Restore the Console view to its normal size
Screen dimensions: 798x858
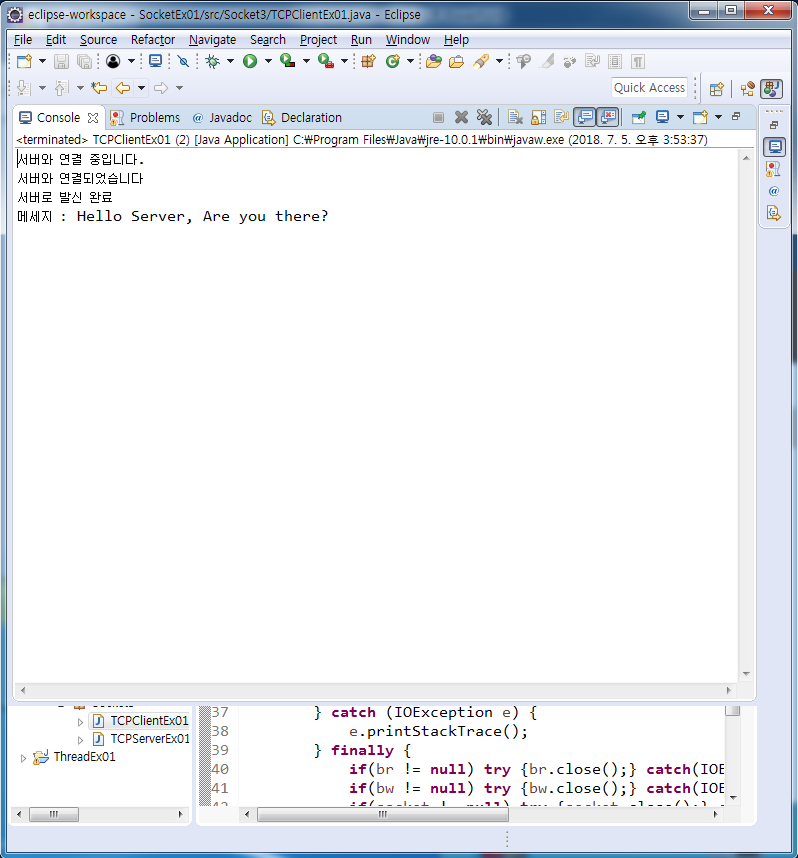(737, 116)
